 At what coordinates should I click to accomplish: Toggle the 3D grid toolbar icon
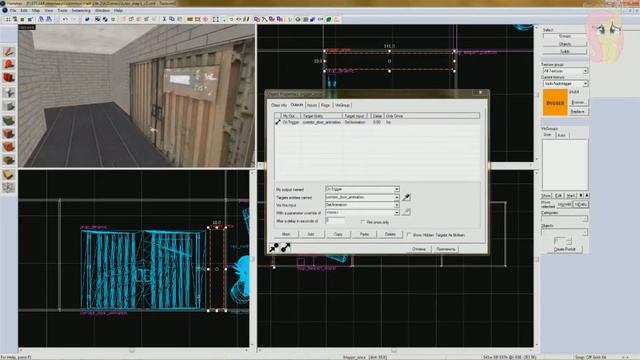pyautogui.click(x=15, y=19)
